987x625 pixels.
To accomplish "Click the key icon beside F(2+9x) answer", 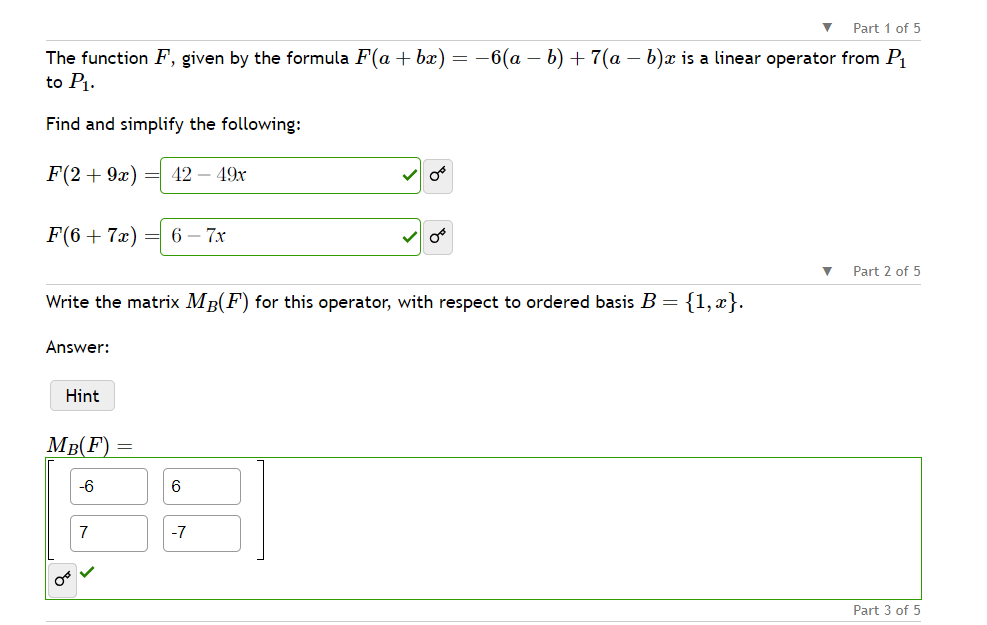I will pyautogui.click(x=437, y=175).
